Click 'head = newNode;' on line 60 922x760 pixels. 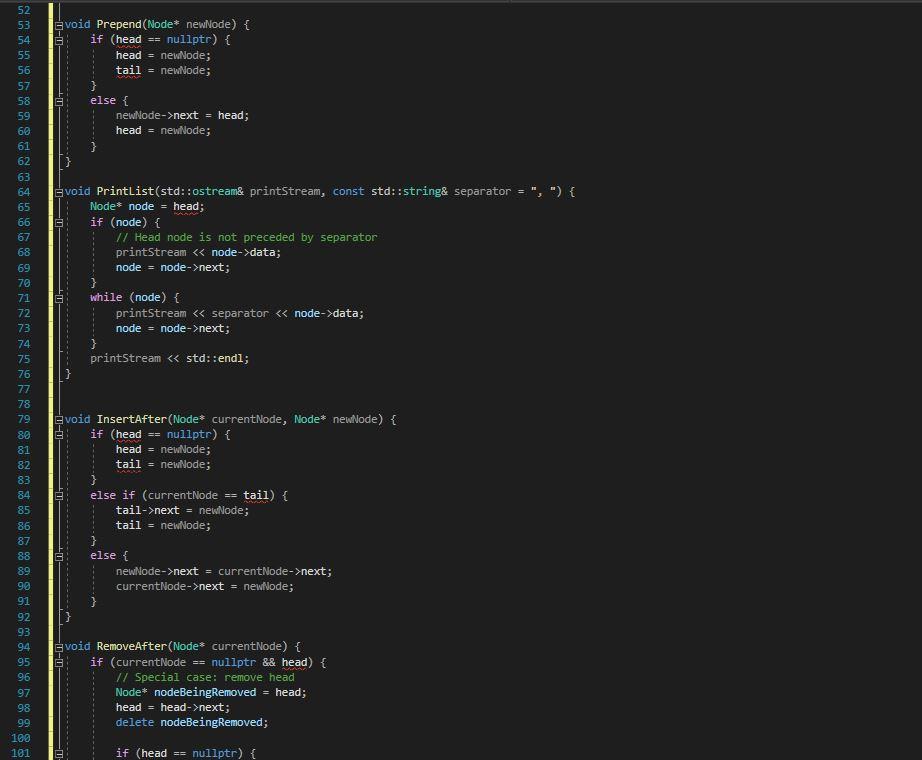[163, 131]
